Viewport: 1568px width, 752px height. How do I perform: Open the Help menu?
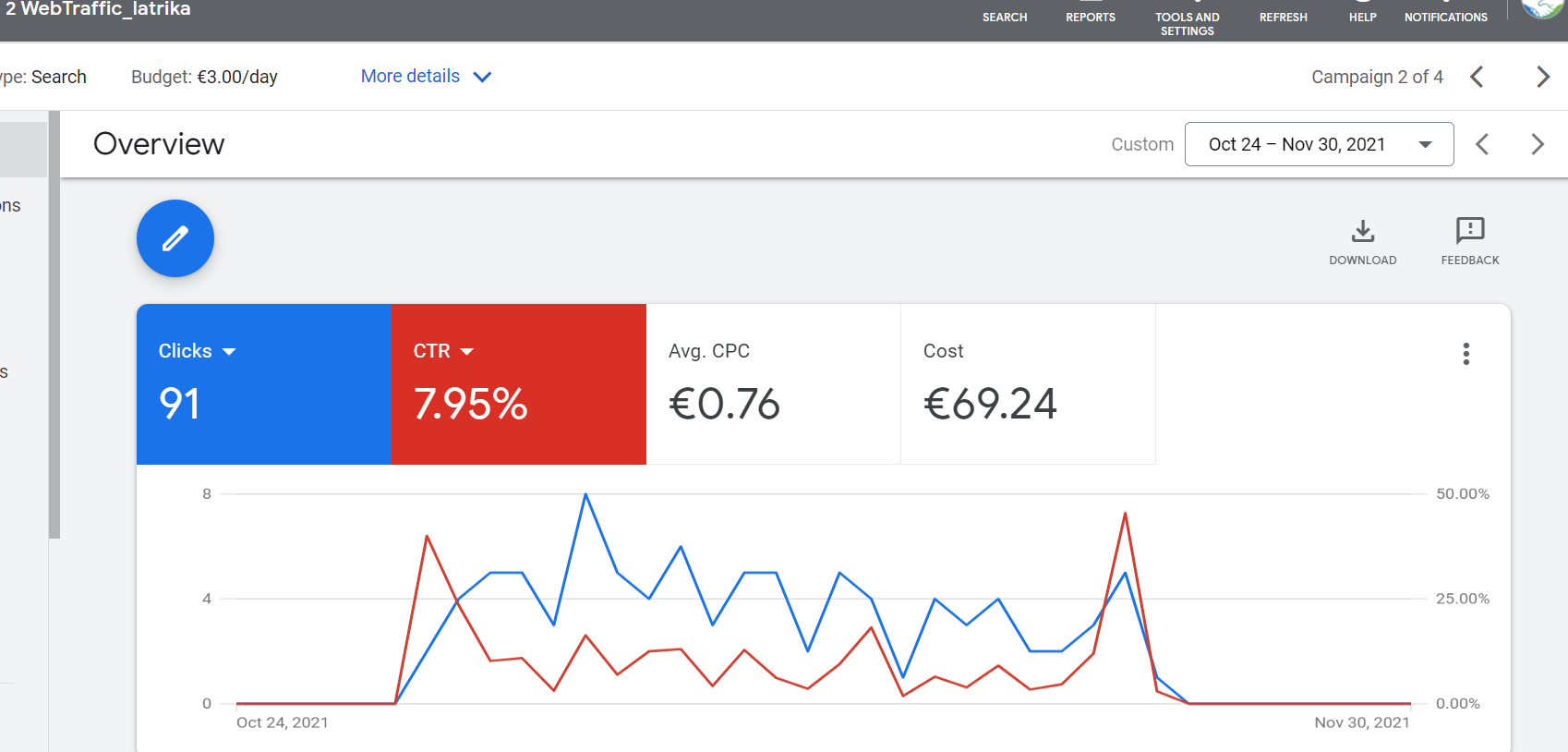[x=1362, y=15]
